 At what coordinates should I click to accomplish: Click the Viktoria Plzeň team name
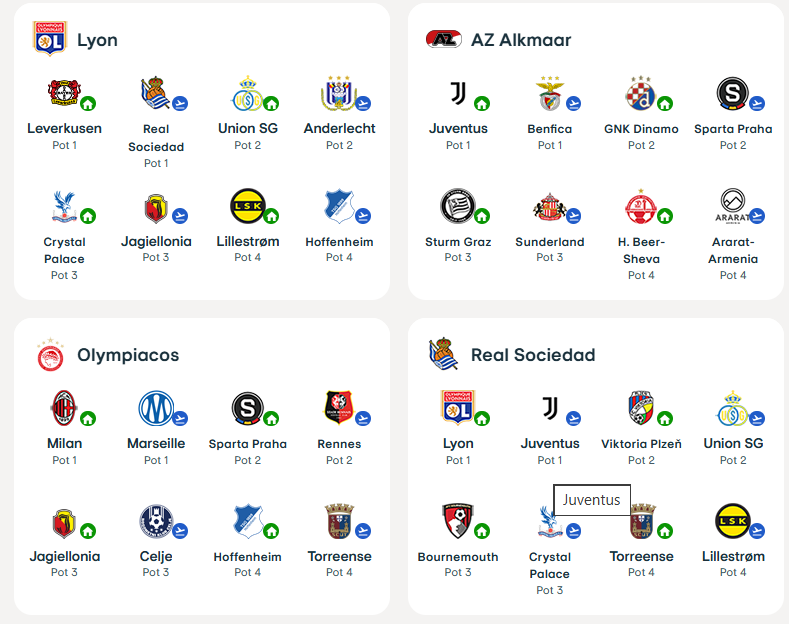(x=641, y=444)
